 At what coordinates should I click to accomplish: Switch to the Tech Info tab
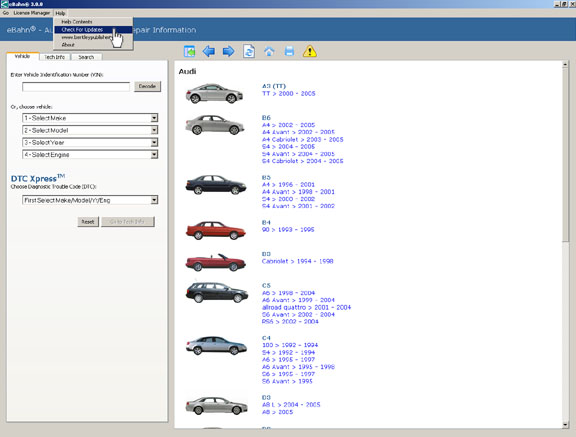pyautogui.click(x=54, y=57)
